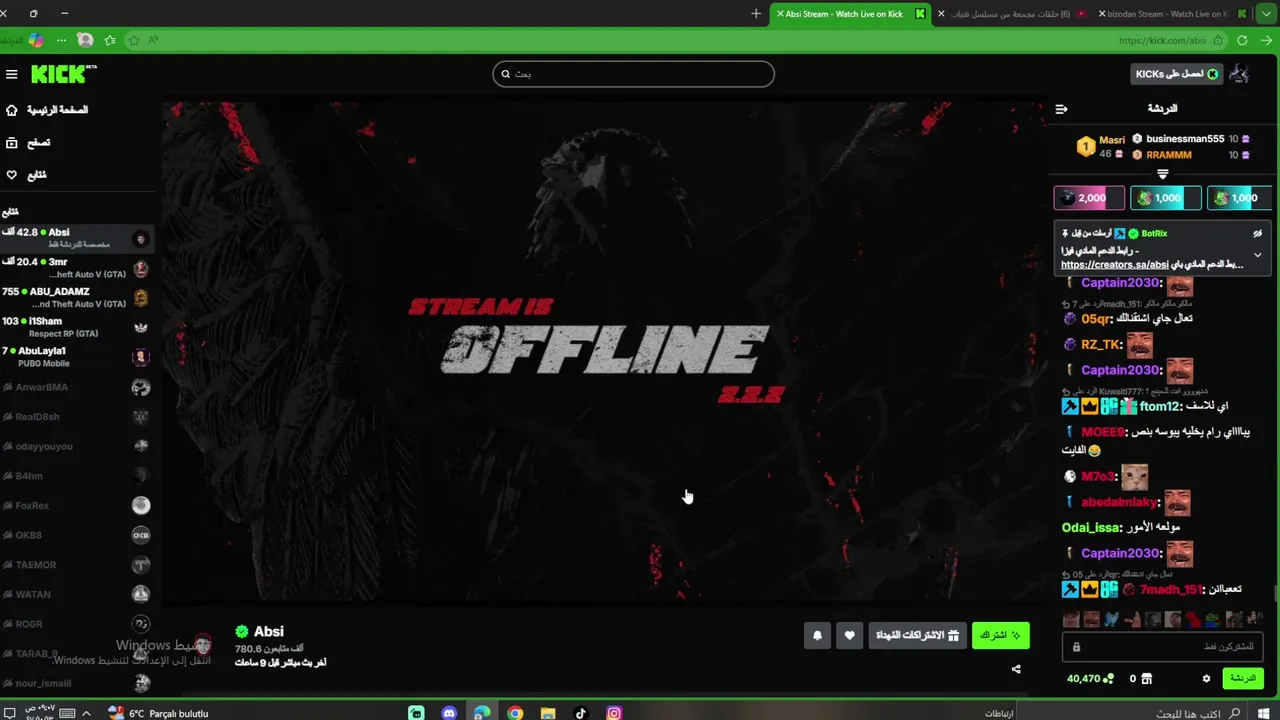Click the 40,470 KICKs balance

[x=1089, y=679]
